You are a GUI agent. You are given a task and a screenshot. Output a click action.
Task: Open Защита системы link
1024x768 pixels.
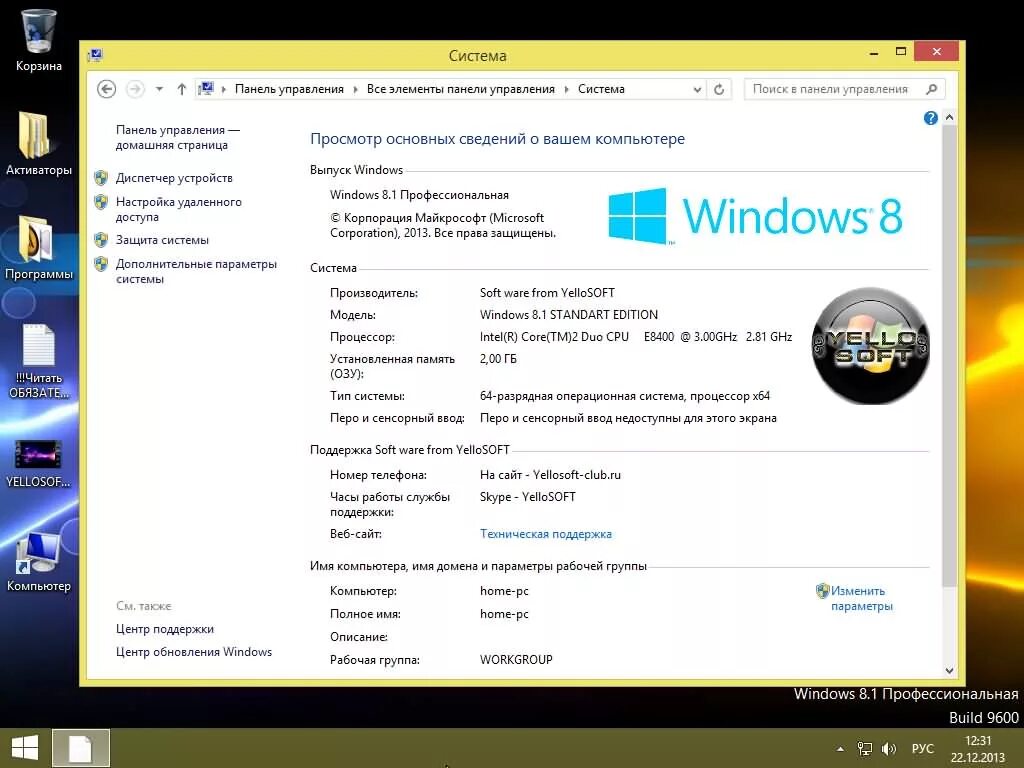162,240
